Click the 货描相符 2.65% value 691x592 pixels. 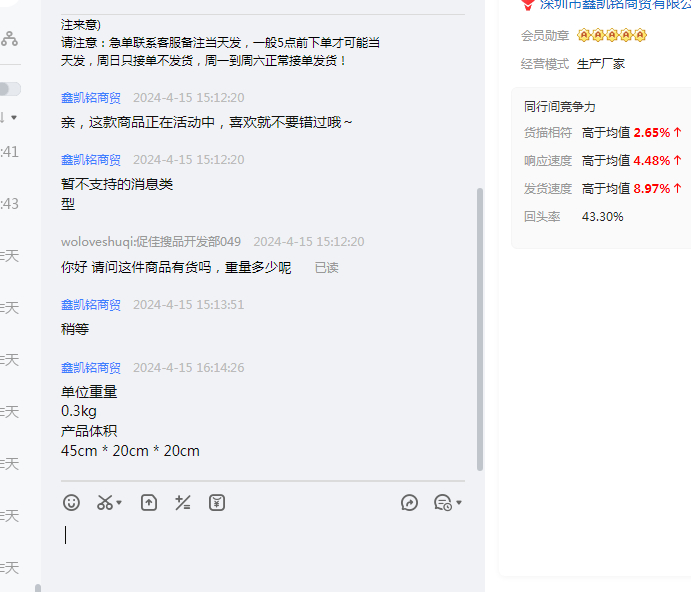tap(652, 133)
